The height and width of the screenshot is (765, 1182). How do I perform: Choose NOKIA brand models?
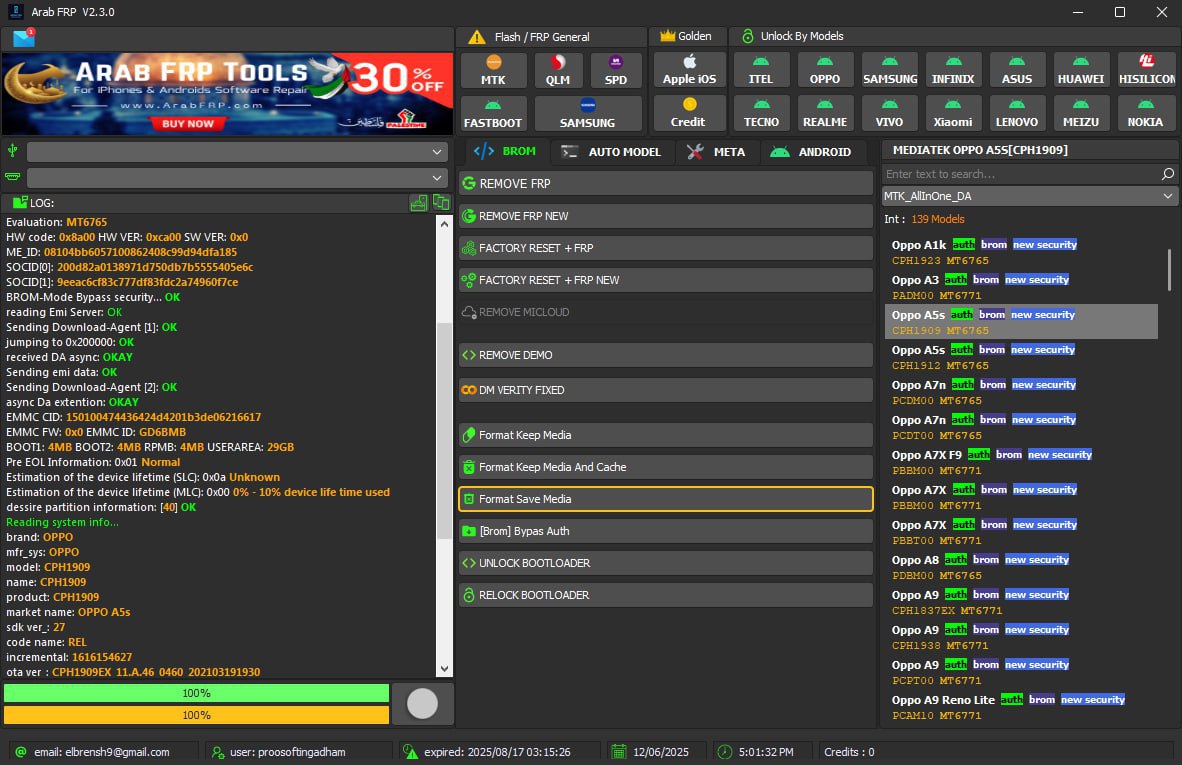[x=1146, y=112]
